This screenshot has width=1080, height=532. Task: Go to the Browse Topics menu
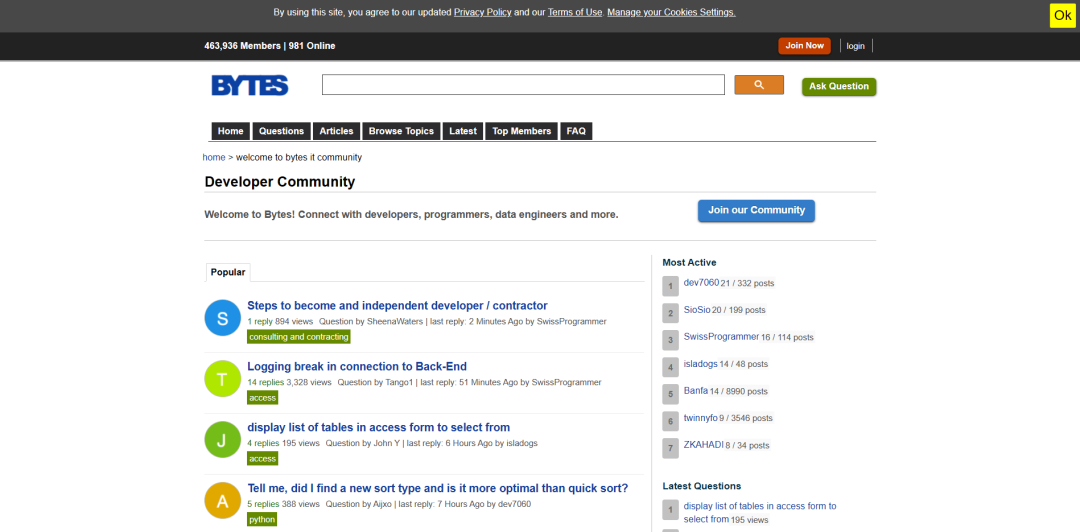pyautogui.click(x=402, y=131)
